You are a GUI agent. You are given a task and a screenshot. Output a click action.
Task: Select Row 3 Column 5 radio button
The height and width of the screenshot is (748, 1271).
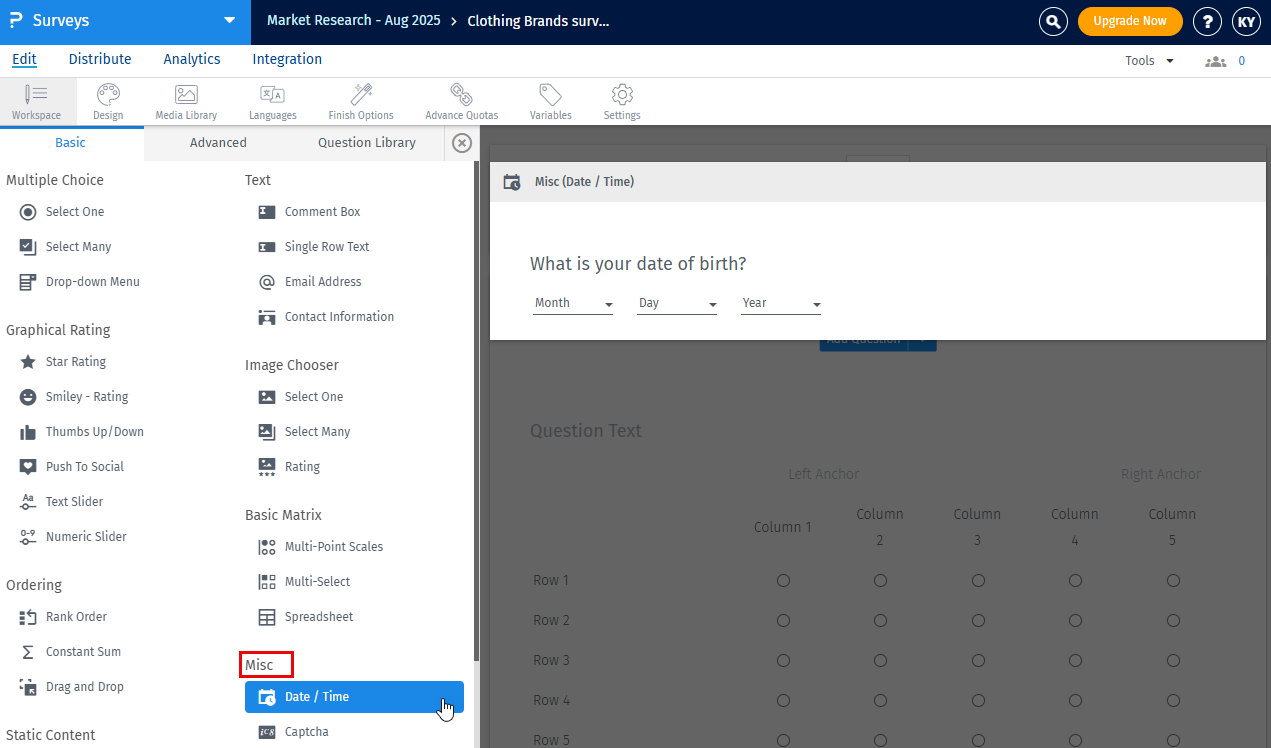tap(1173, 661)
